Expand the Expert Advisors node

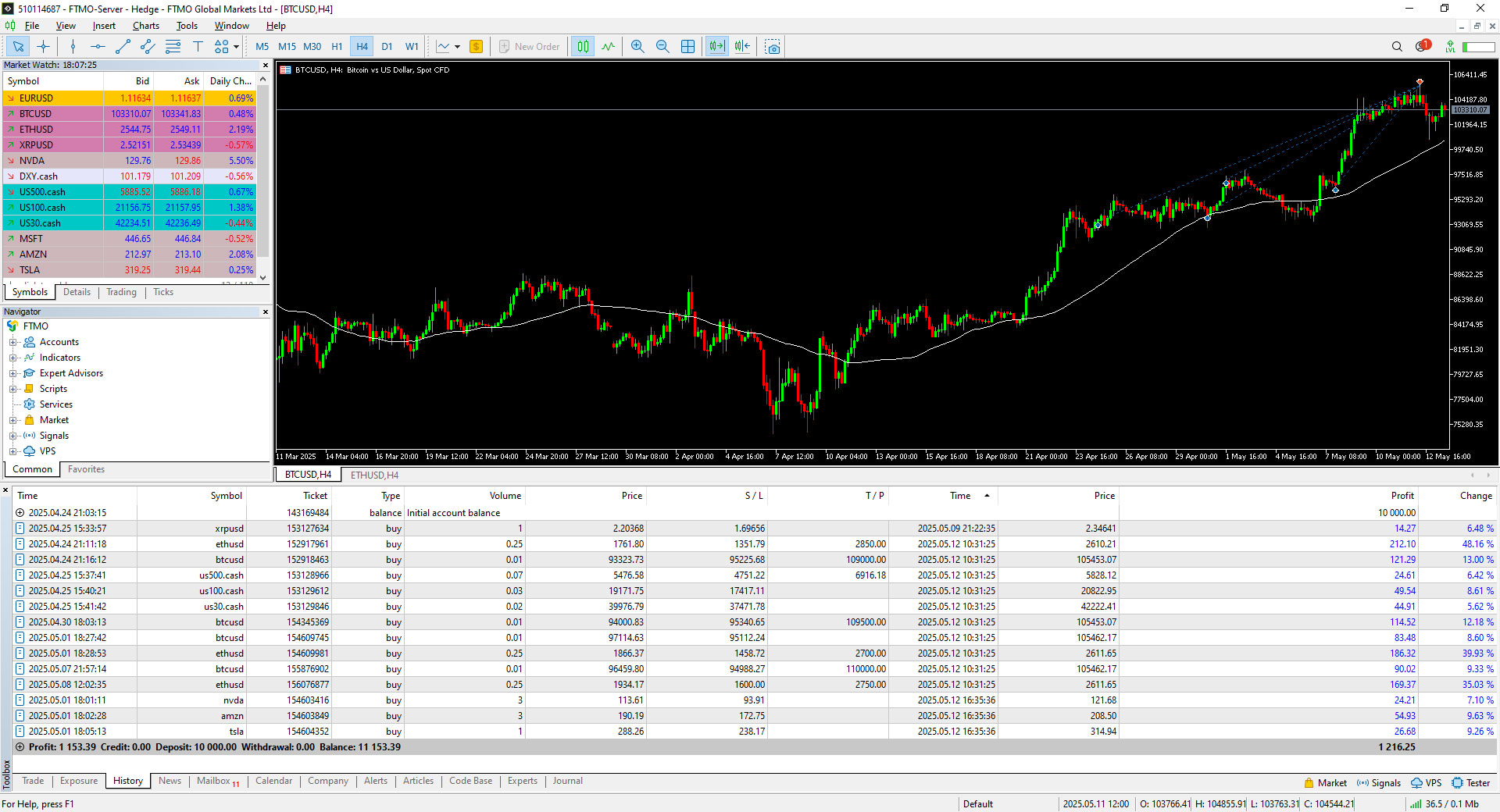(12, 373)
